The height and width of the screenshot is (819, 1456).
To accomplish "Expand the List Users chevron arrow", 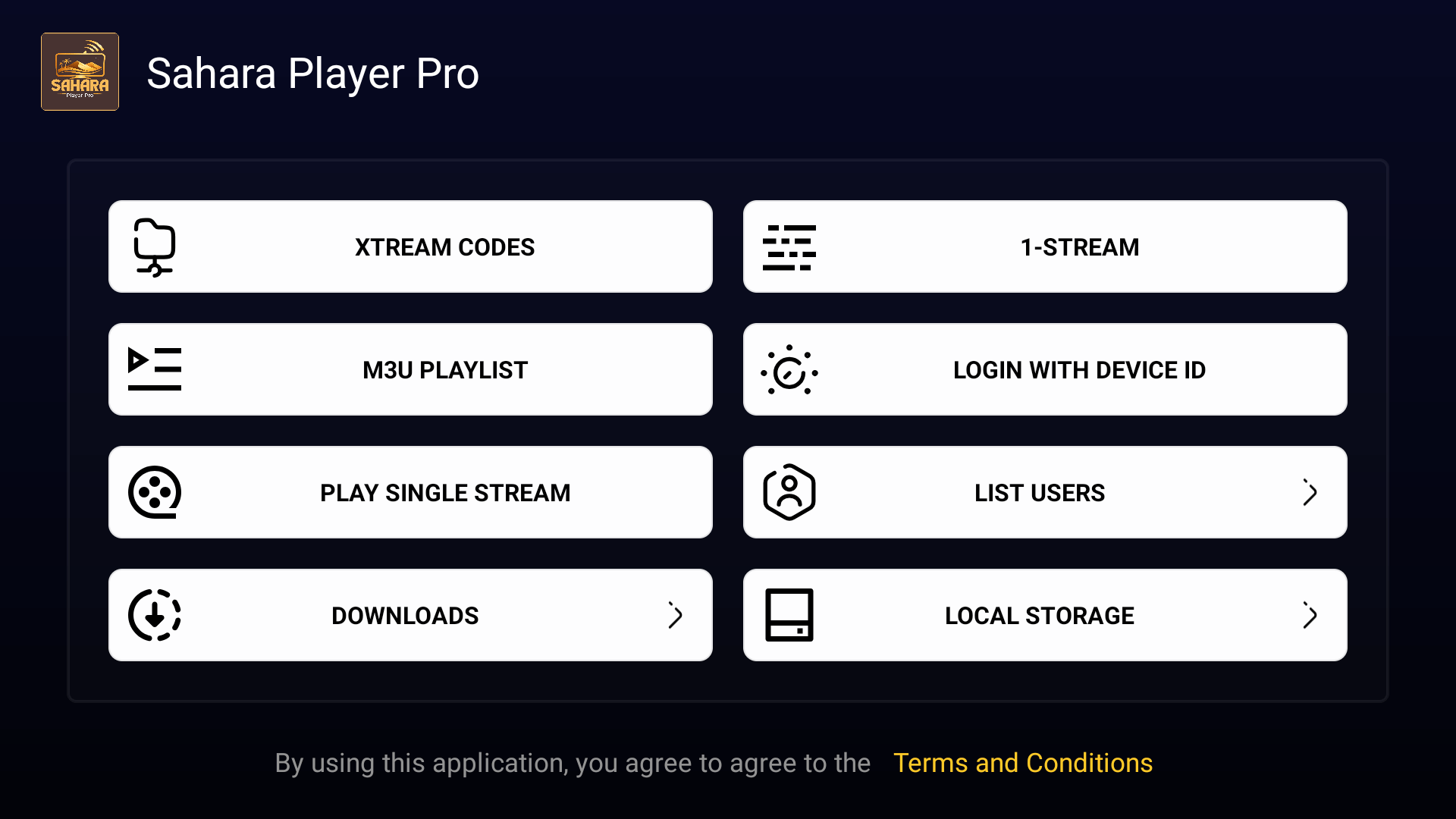I will (x=1310, y=492).
